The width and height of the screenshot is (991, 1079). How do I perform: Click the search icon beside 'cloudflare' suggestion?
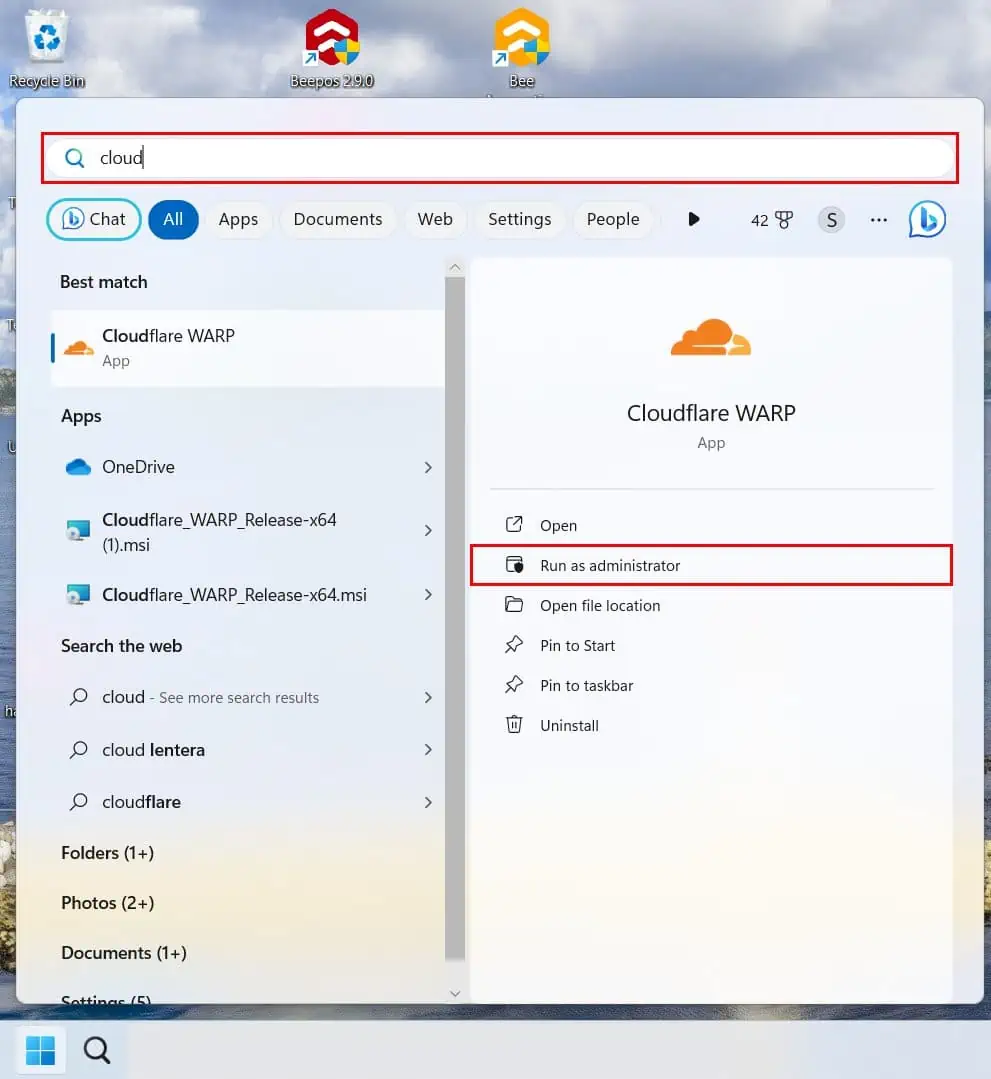click(78, 802)
